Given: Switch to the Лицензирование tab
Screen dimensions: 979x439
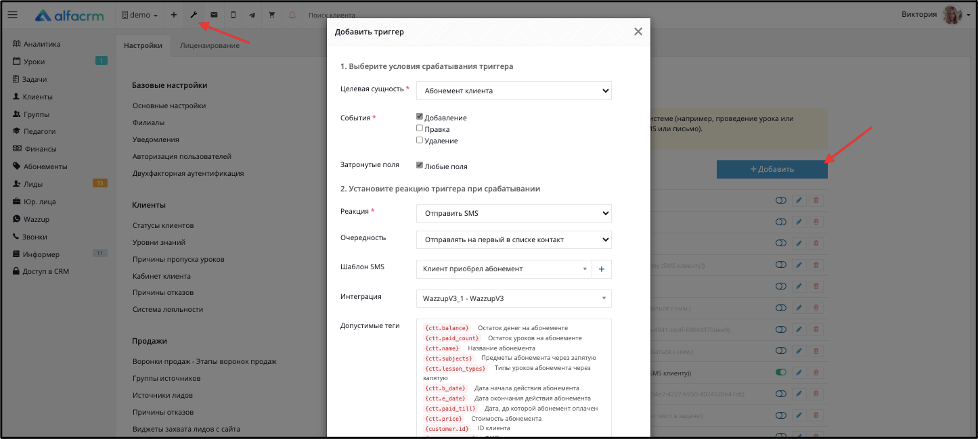Looking at the screenshot, I should 209,46.
